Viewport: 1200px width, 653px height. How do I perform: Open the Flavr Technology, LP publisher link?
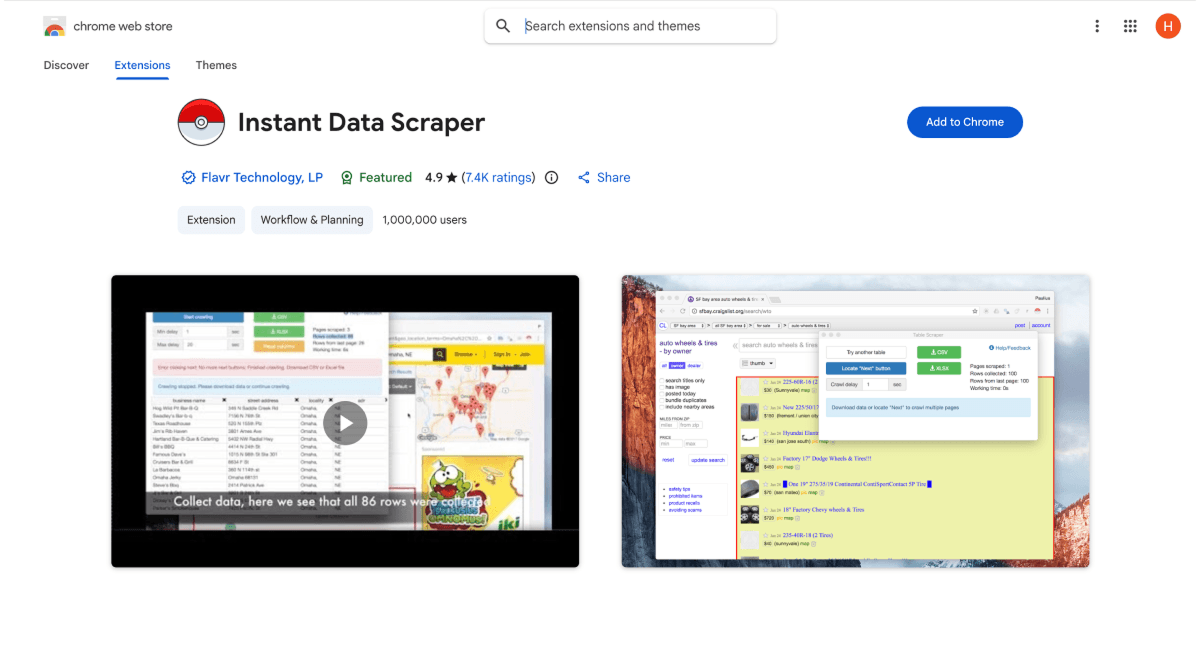pos(262,178)
